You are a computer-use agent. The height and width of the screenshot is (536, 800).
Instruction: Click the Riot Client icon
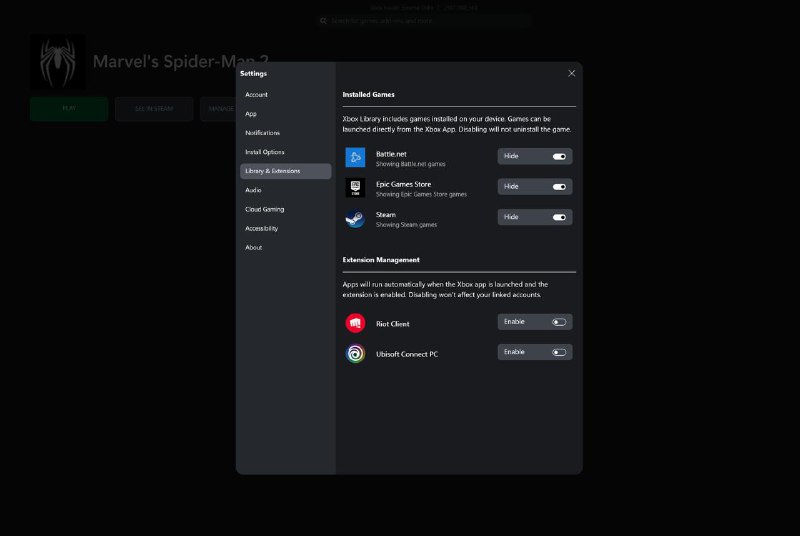(x=355, y=323)
